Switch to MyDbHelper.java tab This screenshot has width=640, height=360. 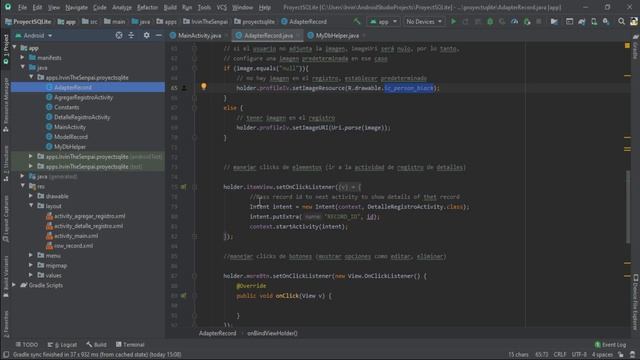[337, 36]
